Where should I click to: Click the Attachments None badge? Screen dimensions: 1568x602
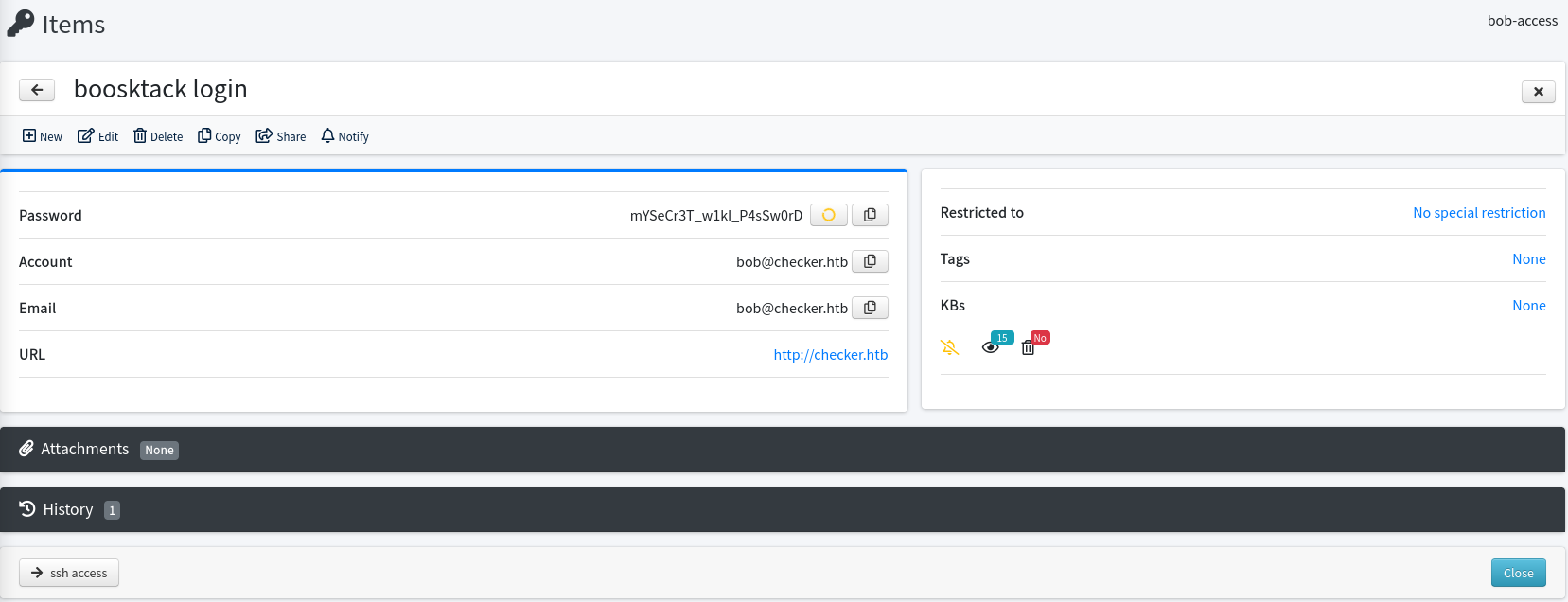pos(159,451)
